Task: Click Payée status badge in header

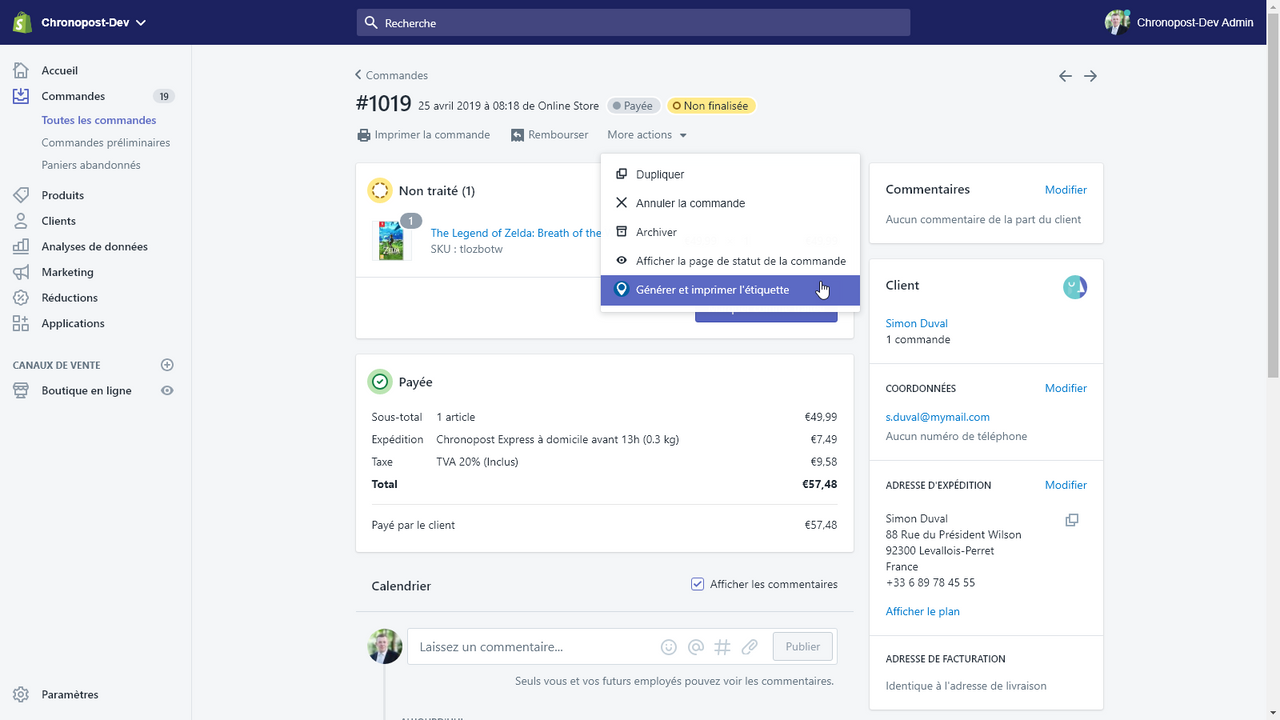Action: pos(633,106)
